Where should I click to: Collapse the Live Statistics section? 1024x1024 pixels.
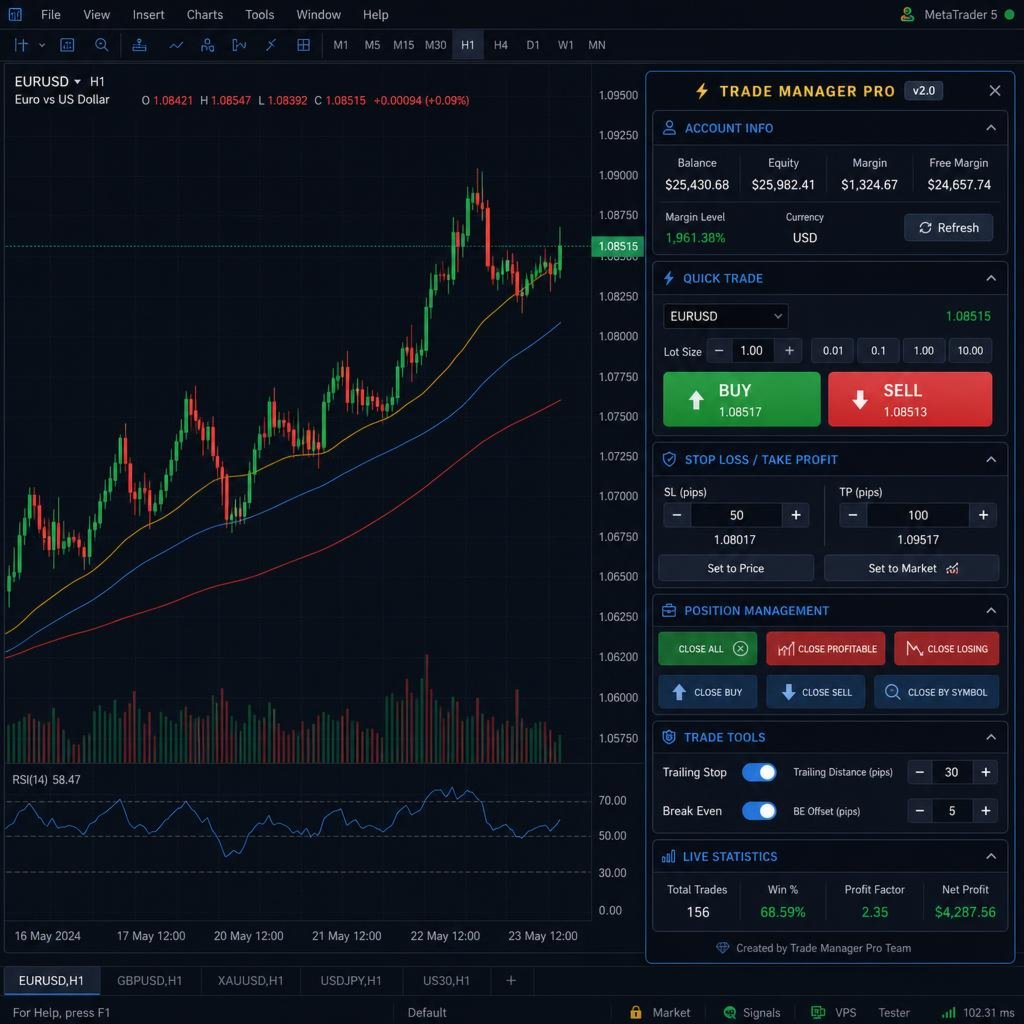point(991,856)
